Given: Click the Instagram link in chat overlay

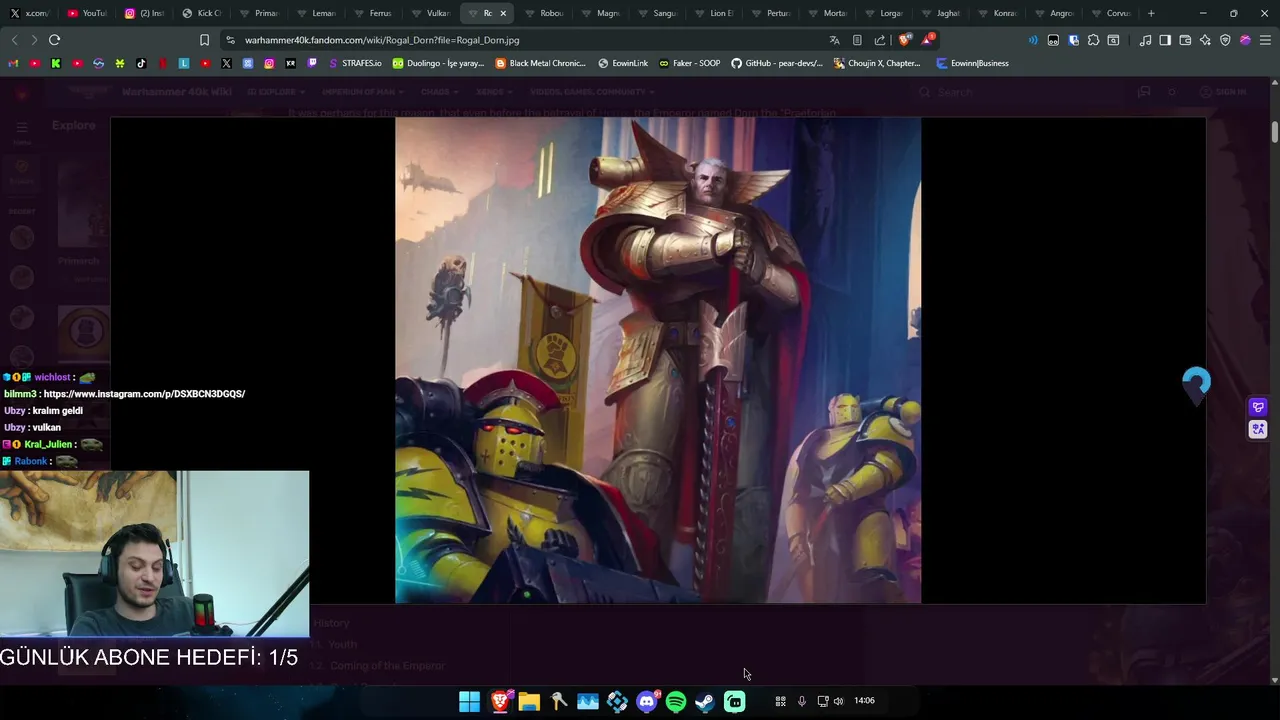Looking at the screenshot, I should 144,394.
